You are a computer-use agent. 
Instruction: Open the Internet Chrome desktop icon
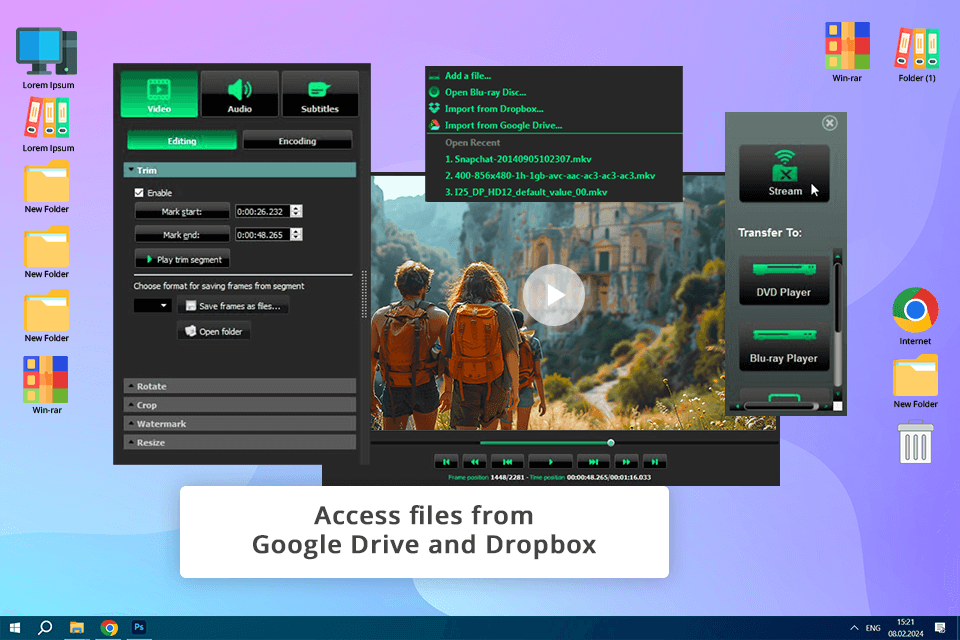coord(915,316)
